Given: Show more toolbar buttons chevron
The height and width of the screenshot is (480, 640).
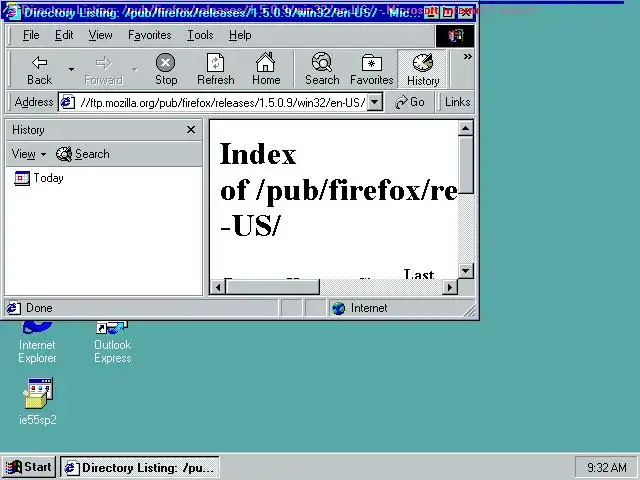Looking at the screenshot, I should coord(467,57).
